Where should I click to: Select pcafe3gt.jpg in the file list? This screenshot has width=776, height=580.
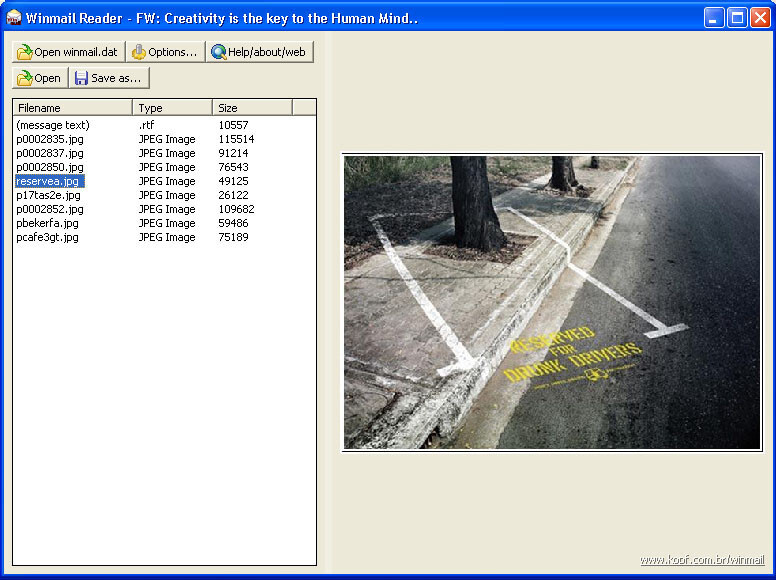pos(47,237)
